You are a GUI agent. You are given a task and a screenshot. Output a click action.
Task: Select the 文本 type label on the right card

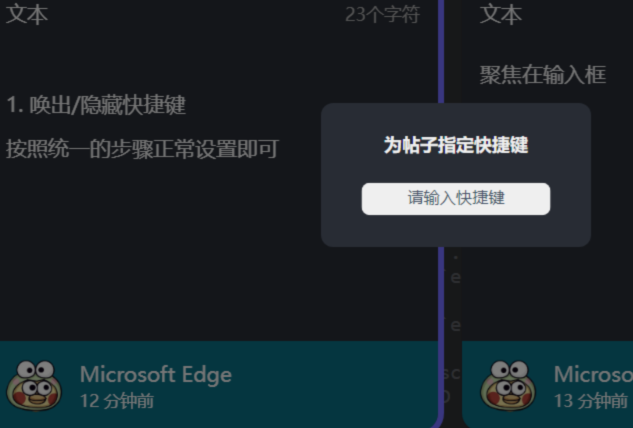point(501,14)
